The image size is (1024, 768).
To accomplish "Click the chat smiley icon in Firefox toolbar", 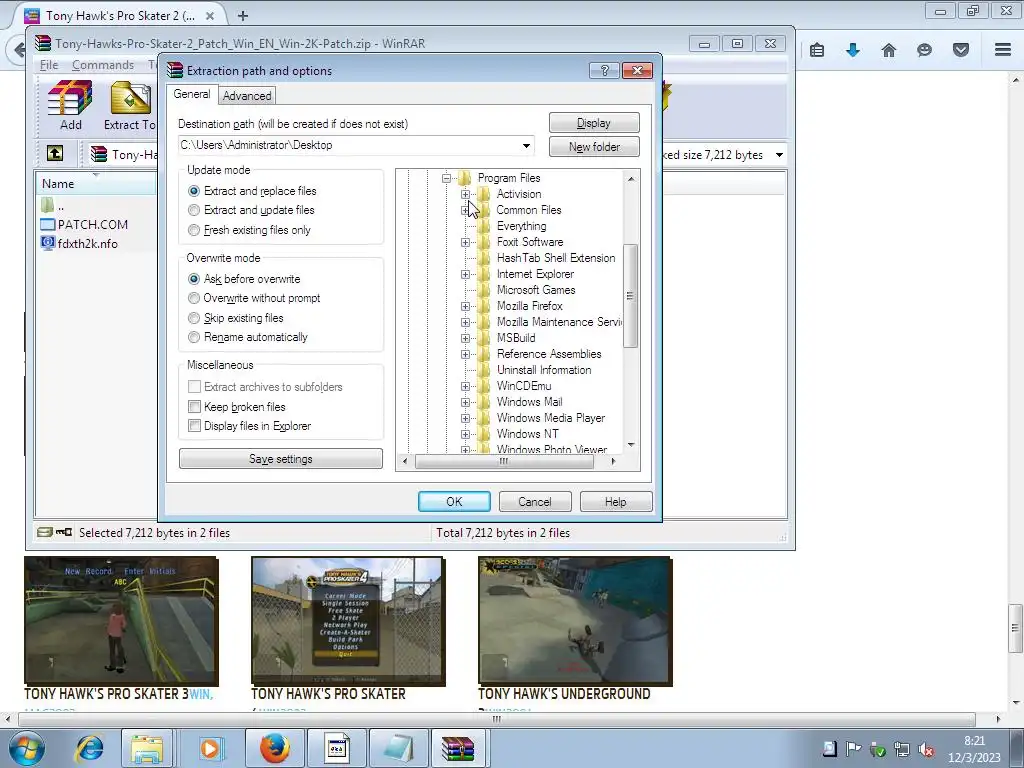I will point(925,50).
